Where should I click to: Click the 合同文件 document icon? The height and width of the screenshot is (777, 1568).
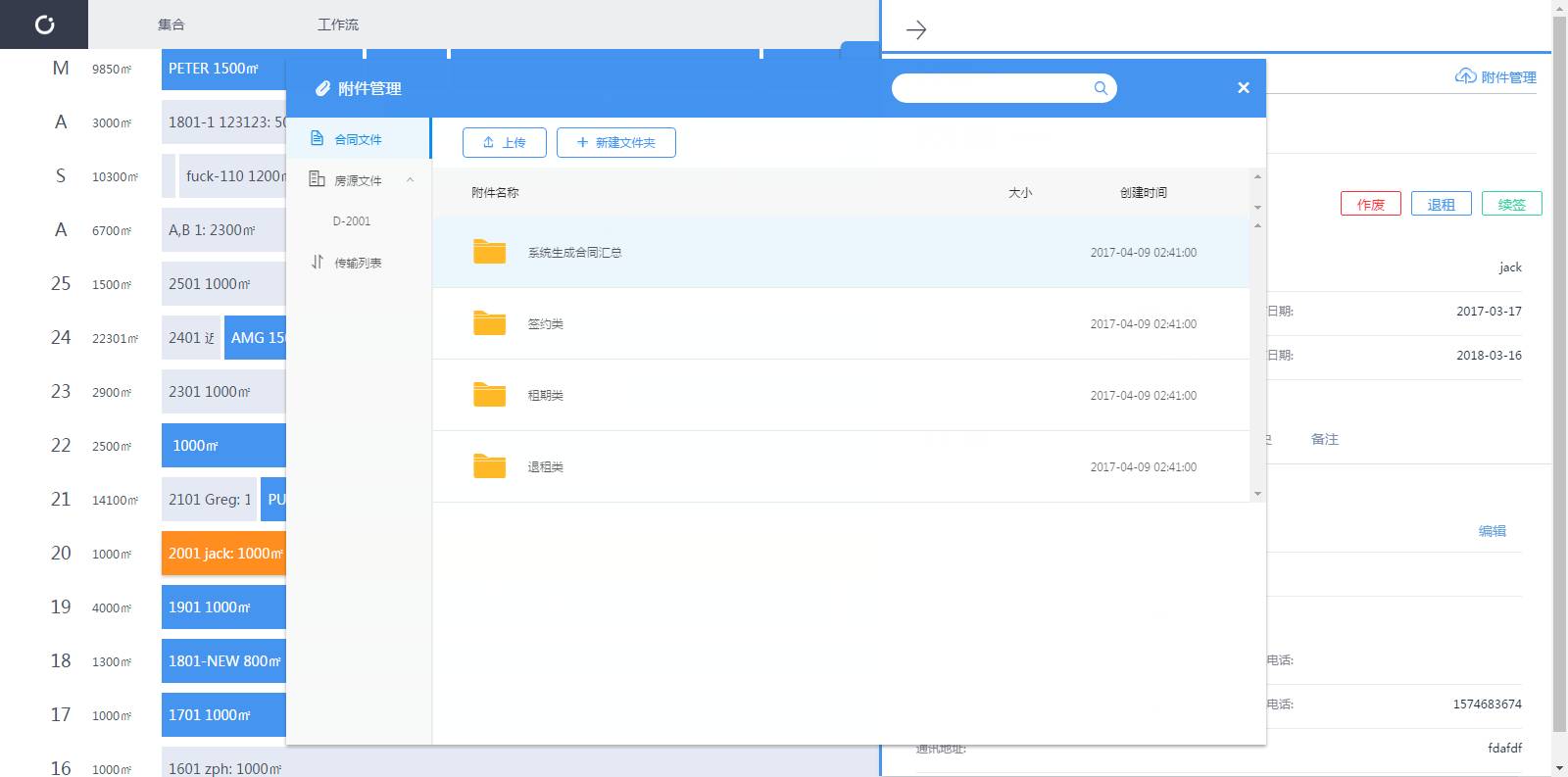coord(317,139)
